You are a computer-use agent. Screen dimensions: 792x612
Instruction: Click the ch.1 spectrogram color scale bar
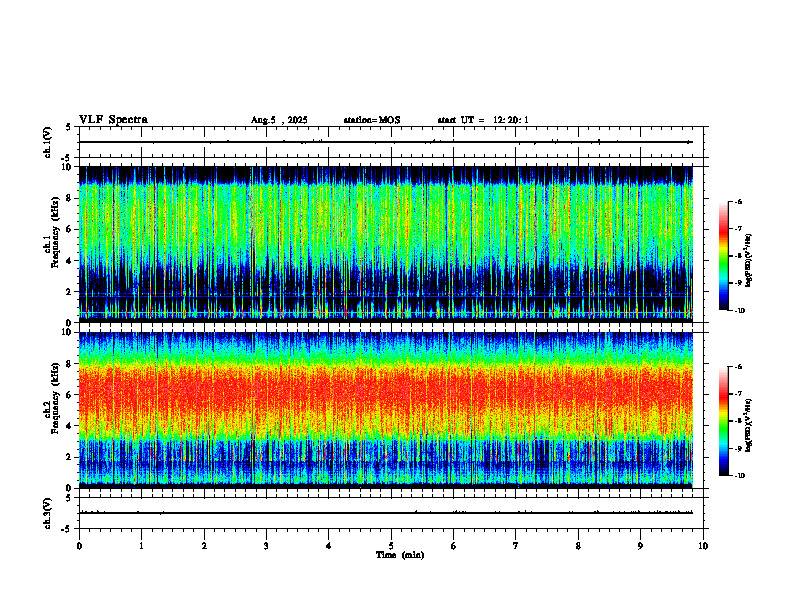coord(723,256)
